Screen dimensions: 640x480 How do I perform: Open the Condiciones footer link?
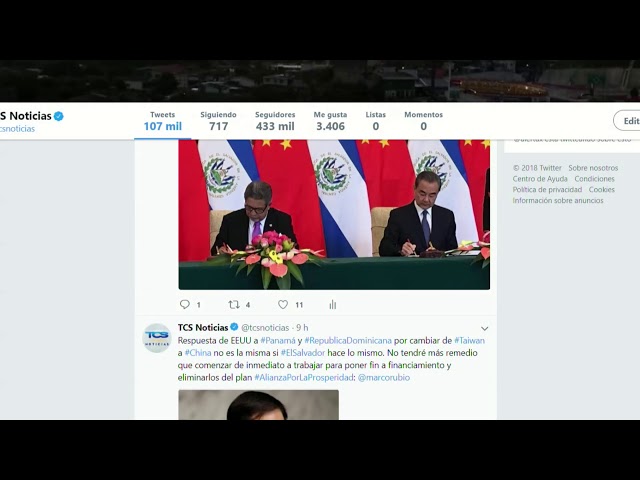pyautogui.click(x=594, y=179)
